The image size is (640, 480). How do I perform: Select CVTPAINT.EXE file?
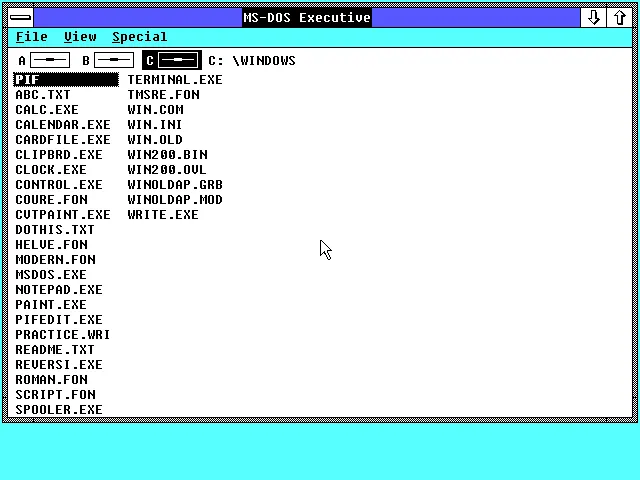pyautogui.click(x=63, y=215)
